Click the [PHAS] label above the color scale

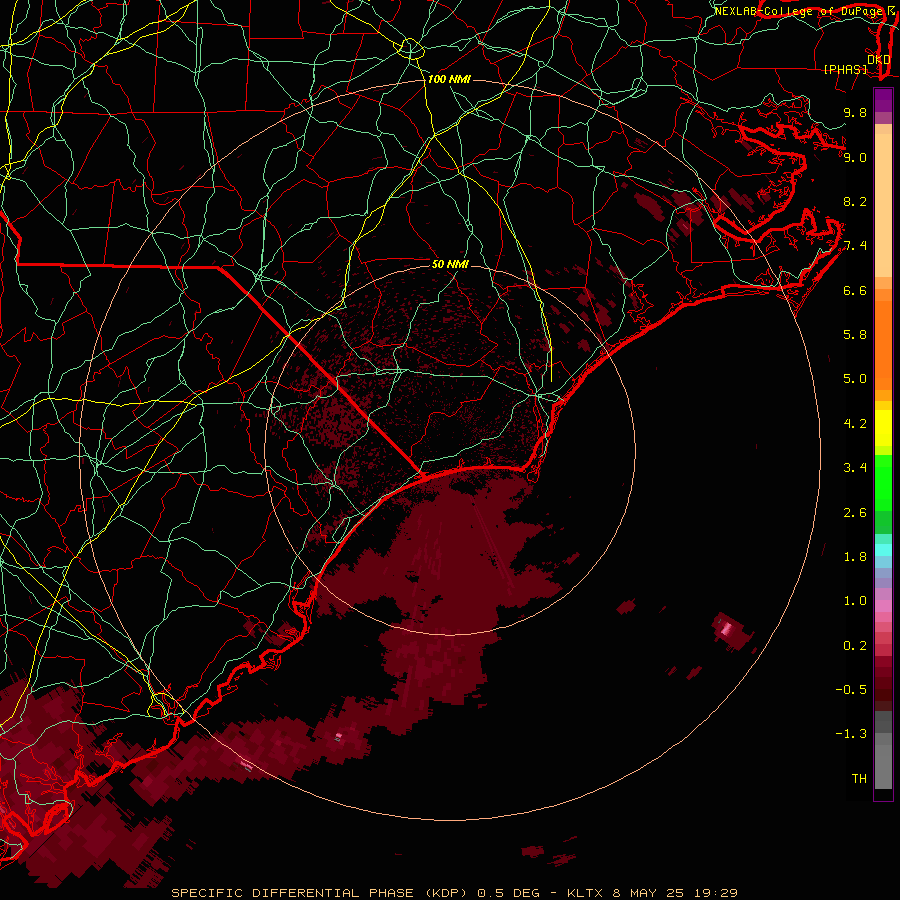click(845, 69)
